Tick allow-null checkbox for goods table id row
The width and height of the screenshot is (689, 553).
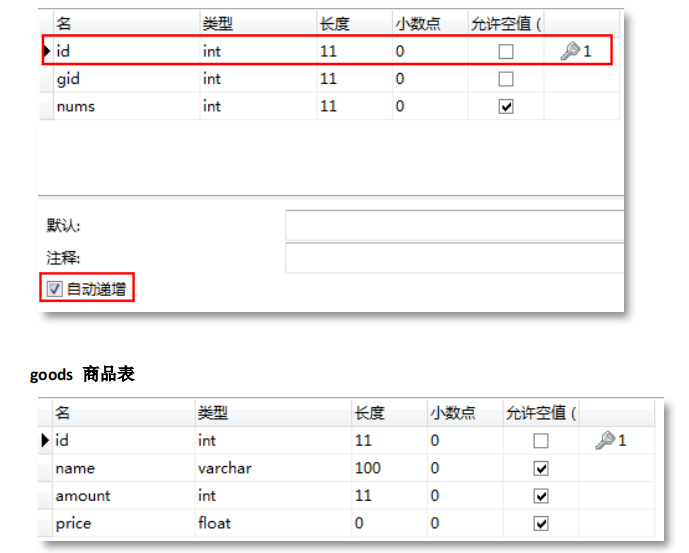click(540, 440)
